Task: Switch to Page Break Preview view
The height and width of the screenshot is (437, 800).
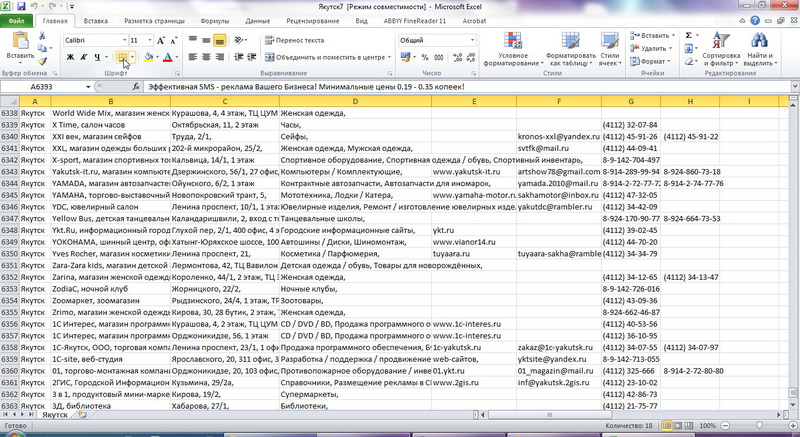Action: point(689,426)
